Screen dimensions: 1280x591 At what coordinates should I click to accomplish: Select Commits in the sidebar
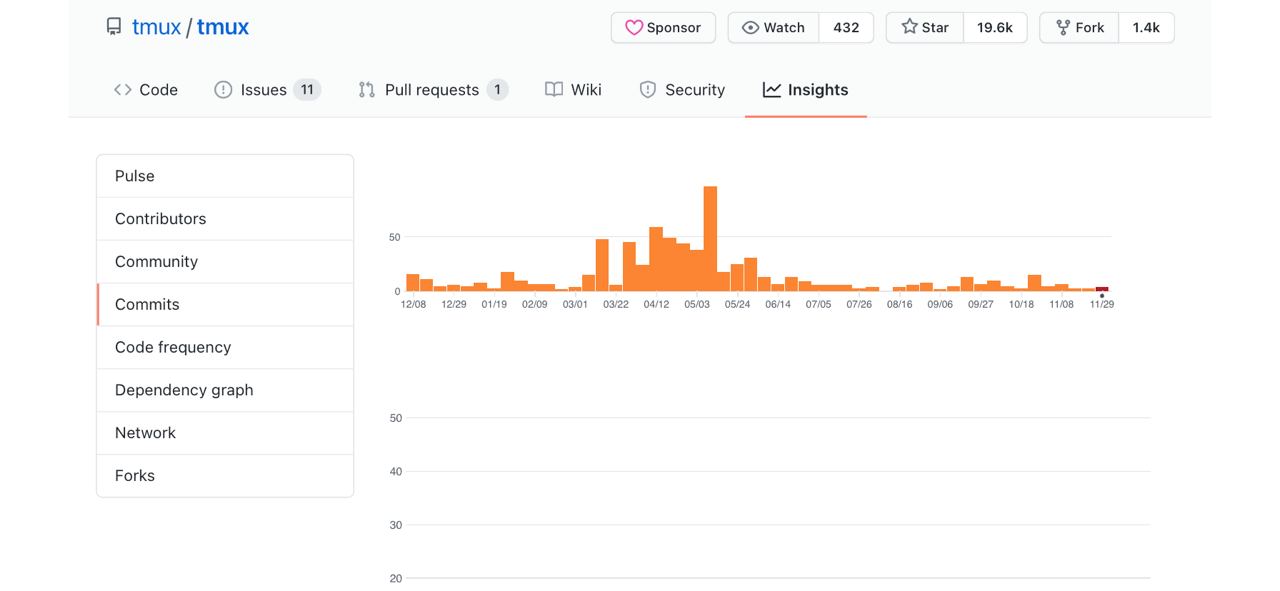(x=225, y=305)
